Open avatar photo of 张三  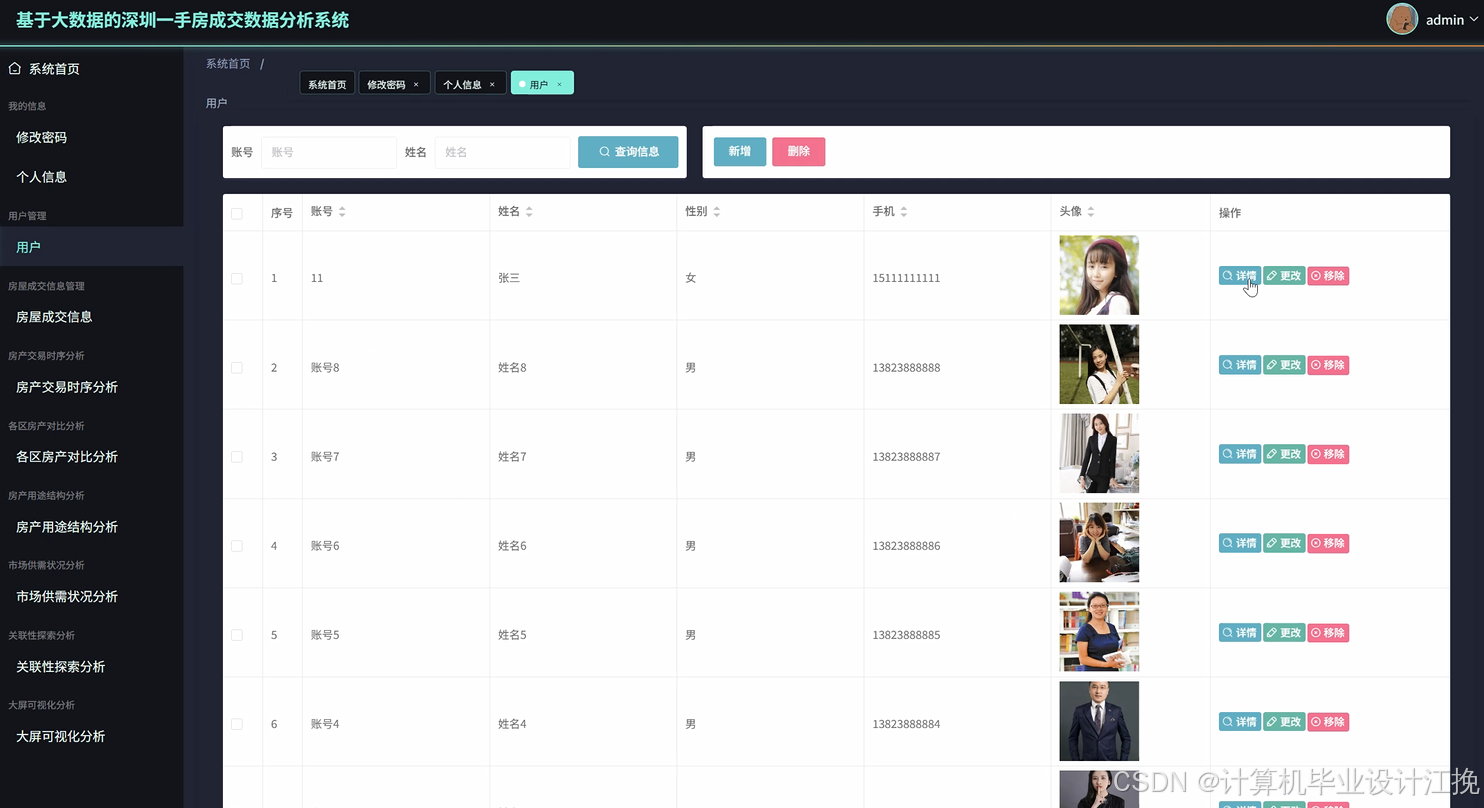(x=1099, y=275)
